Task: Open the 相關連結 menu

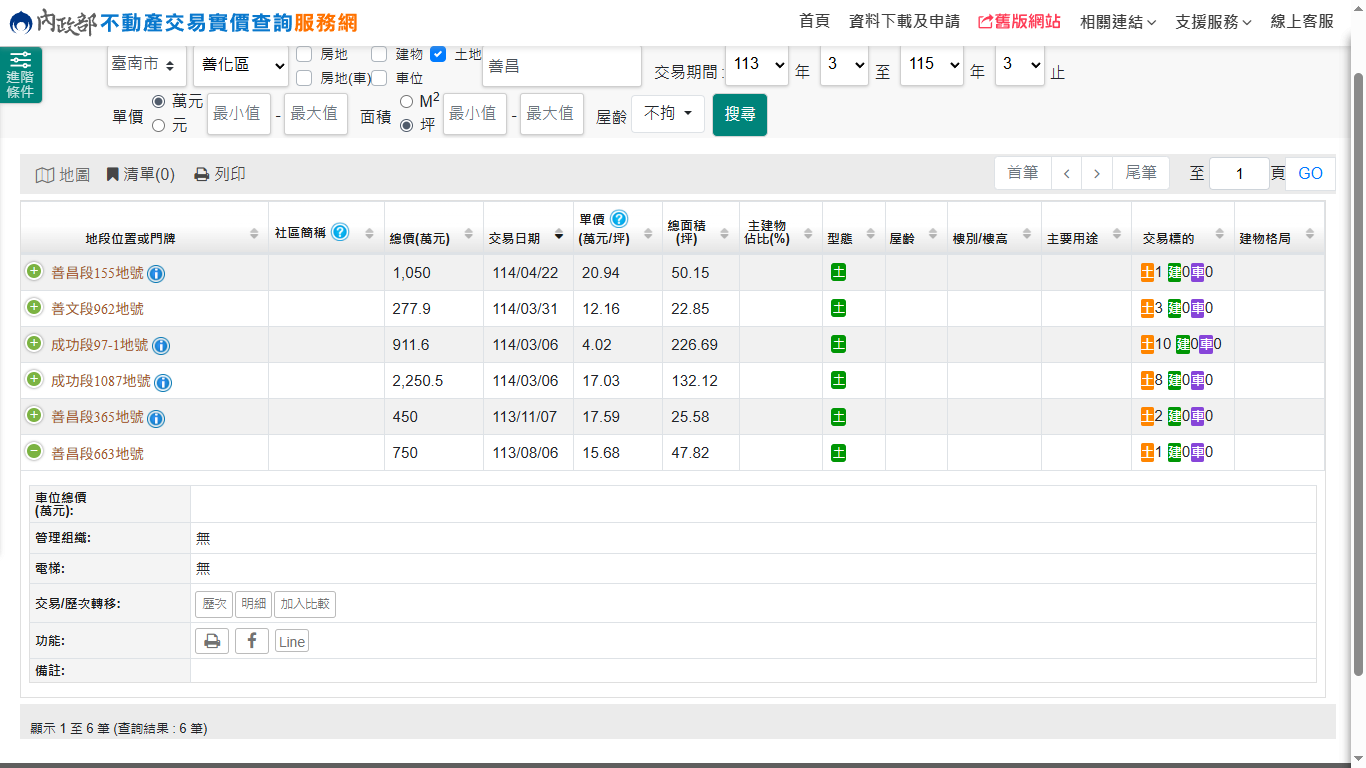Action: coord(1117,22)
